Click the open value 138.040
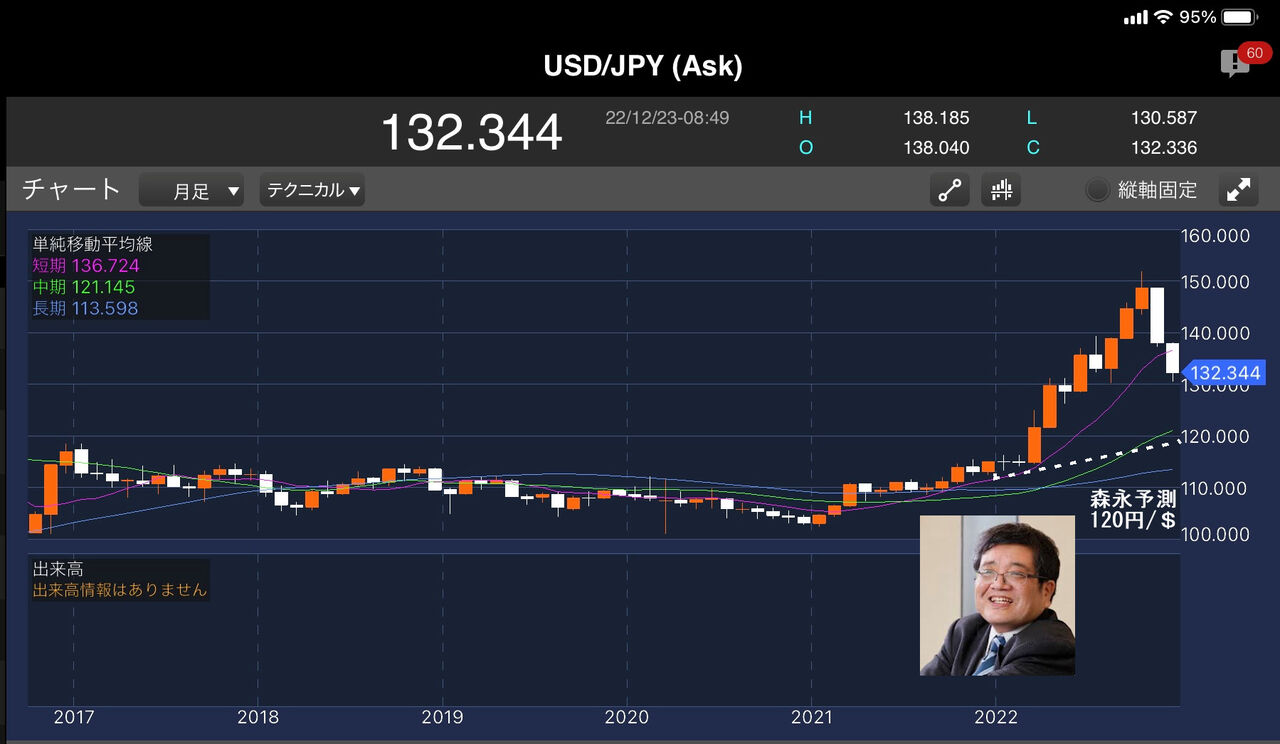Image resolution: width=1280 pixels, height=744 pixels. (x=936, y=148)
